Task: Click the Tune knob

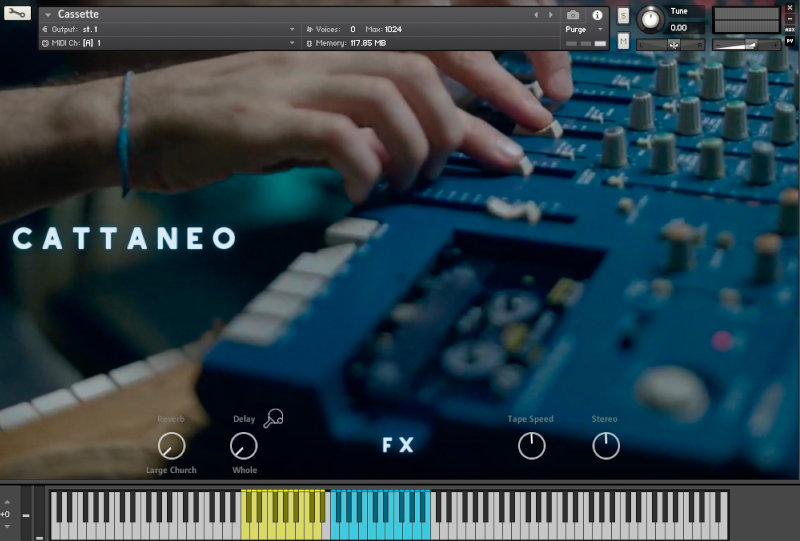Action: (x=649, y=19)
